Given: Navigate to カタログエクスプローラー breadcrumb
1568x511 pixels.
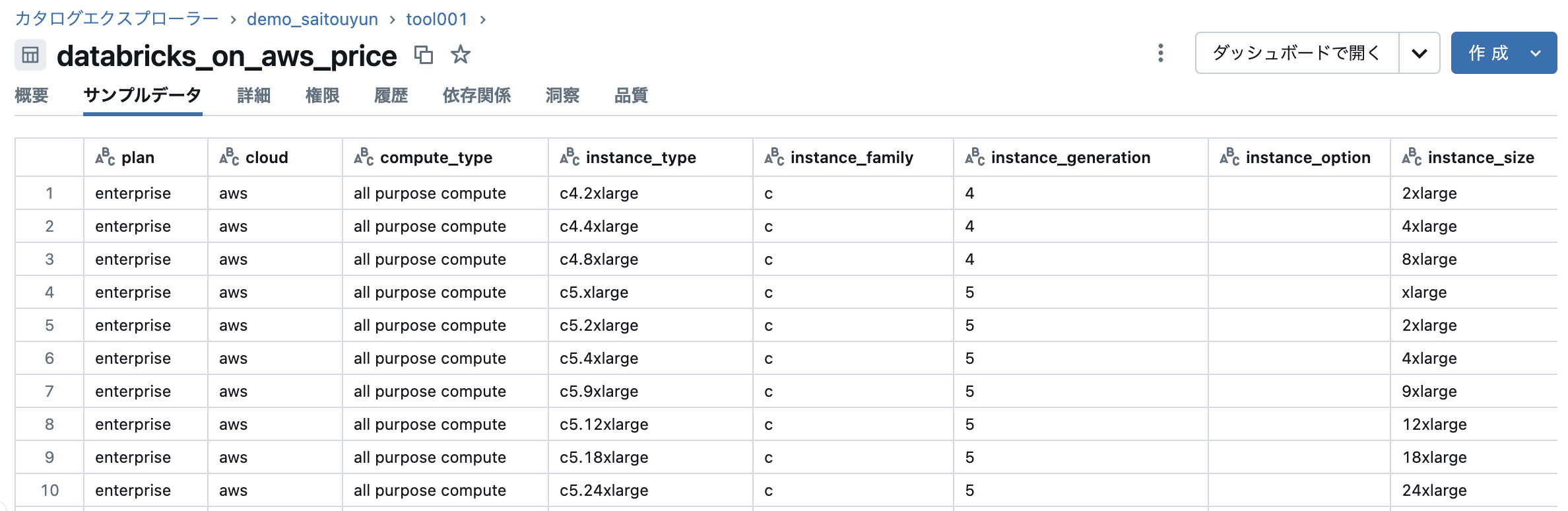Looking at the screenshot, I should click(117, 18).
